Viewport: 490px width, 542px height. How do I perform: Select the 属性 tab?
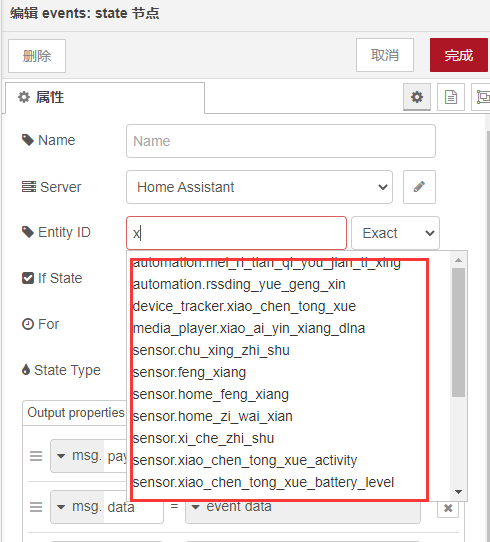tap(105, 97)
